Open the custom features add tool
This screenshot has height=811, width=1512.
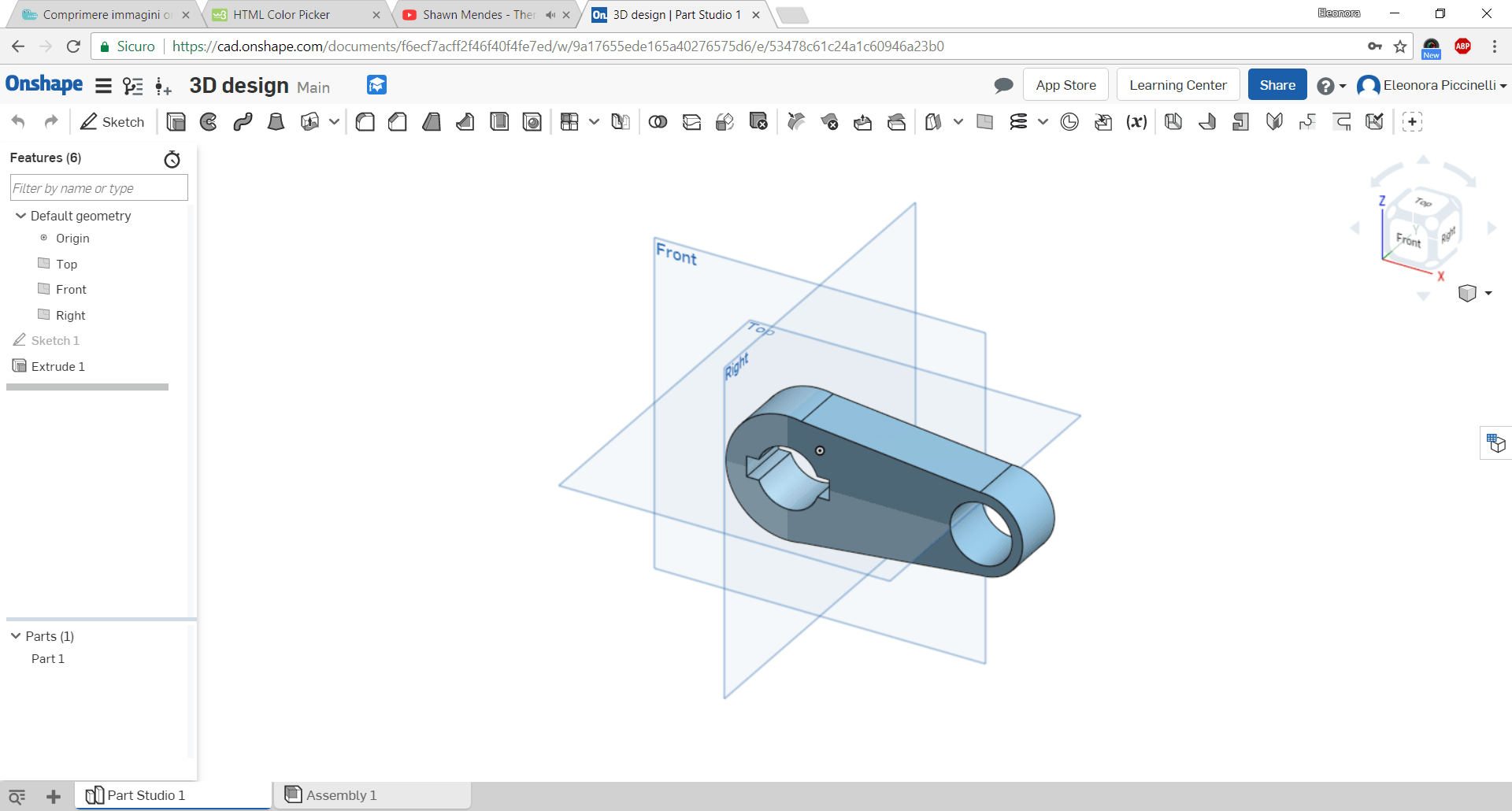pyautogui.click(x=1412, y=122)
